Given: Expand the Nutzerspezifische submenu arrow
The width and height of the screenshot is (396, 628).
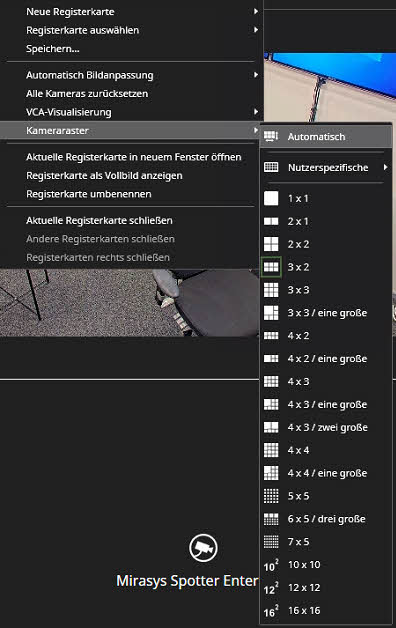Looking at the screenshot, I should pyautogui.click(x=385, y=167).
